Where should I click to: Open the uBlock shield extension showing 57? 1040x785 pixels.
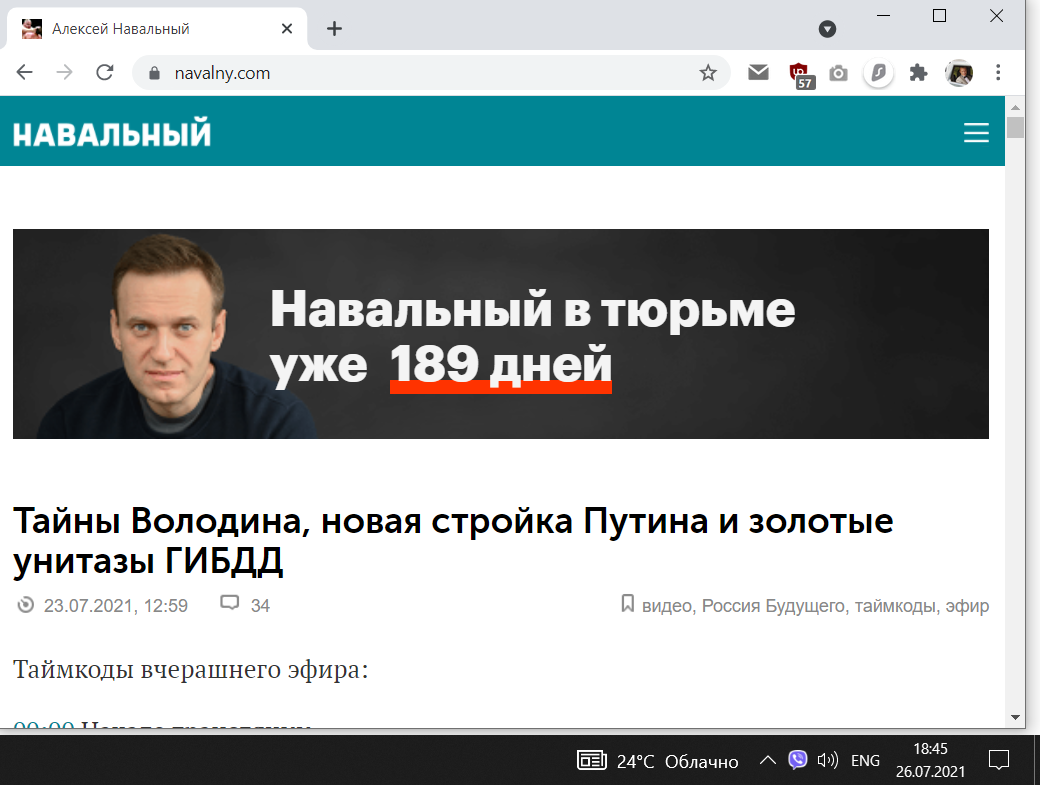click(801, 75)
